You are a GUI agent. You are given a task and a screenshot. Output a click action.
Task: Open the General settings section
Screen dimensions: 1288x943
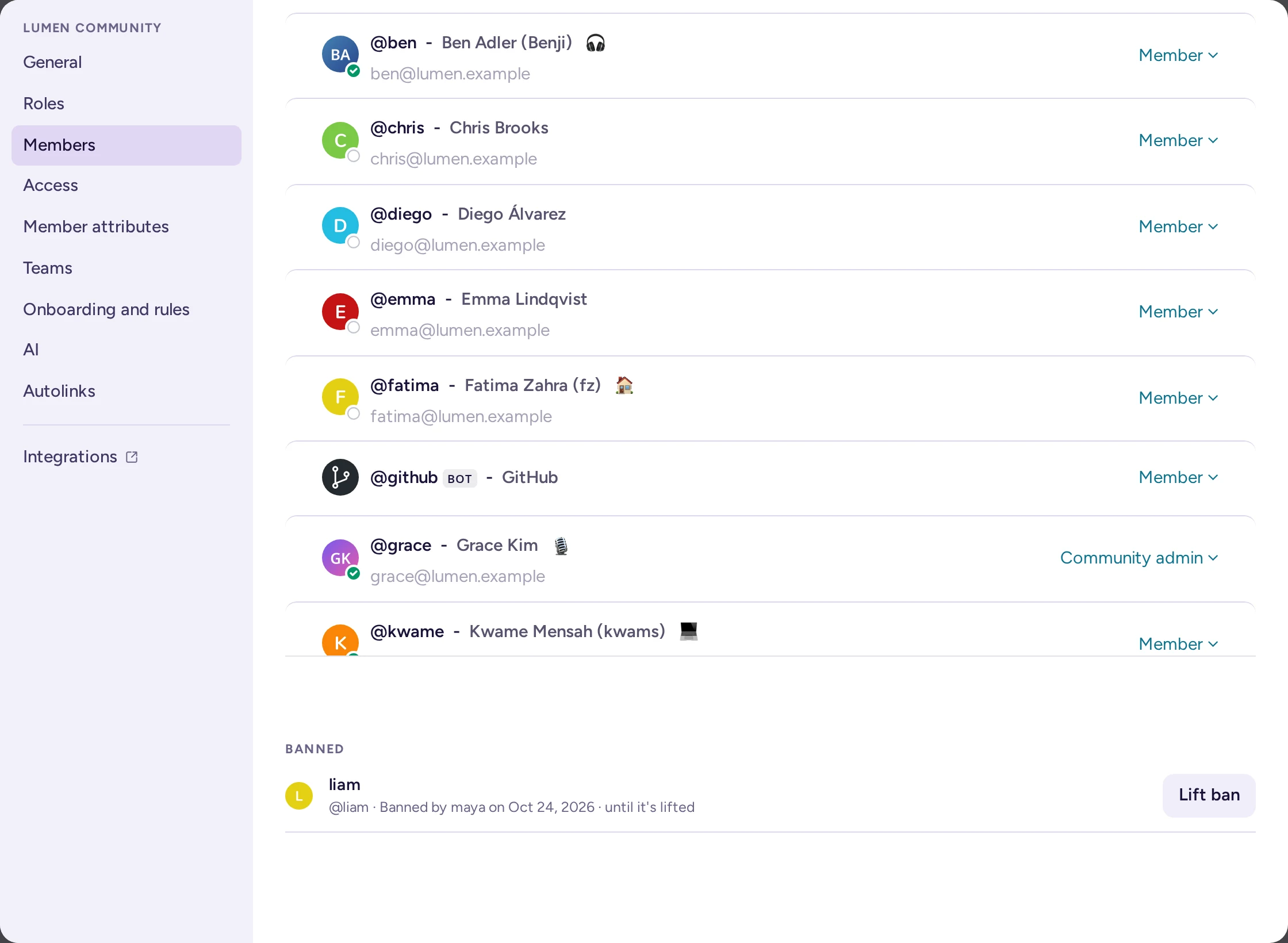[126, 62]
